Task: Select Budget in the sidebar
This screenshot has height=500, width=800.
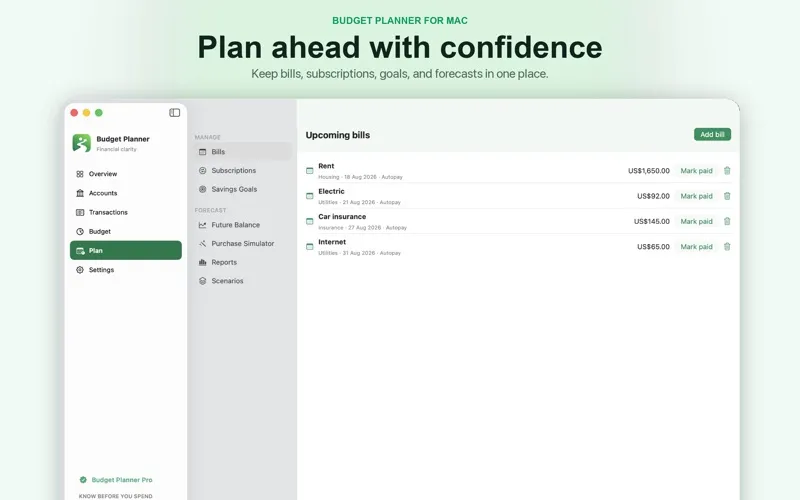Action: coord(126,231)
